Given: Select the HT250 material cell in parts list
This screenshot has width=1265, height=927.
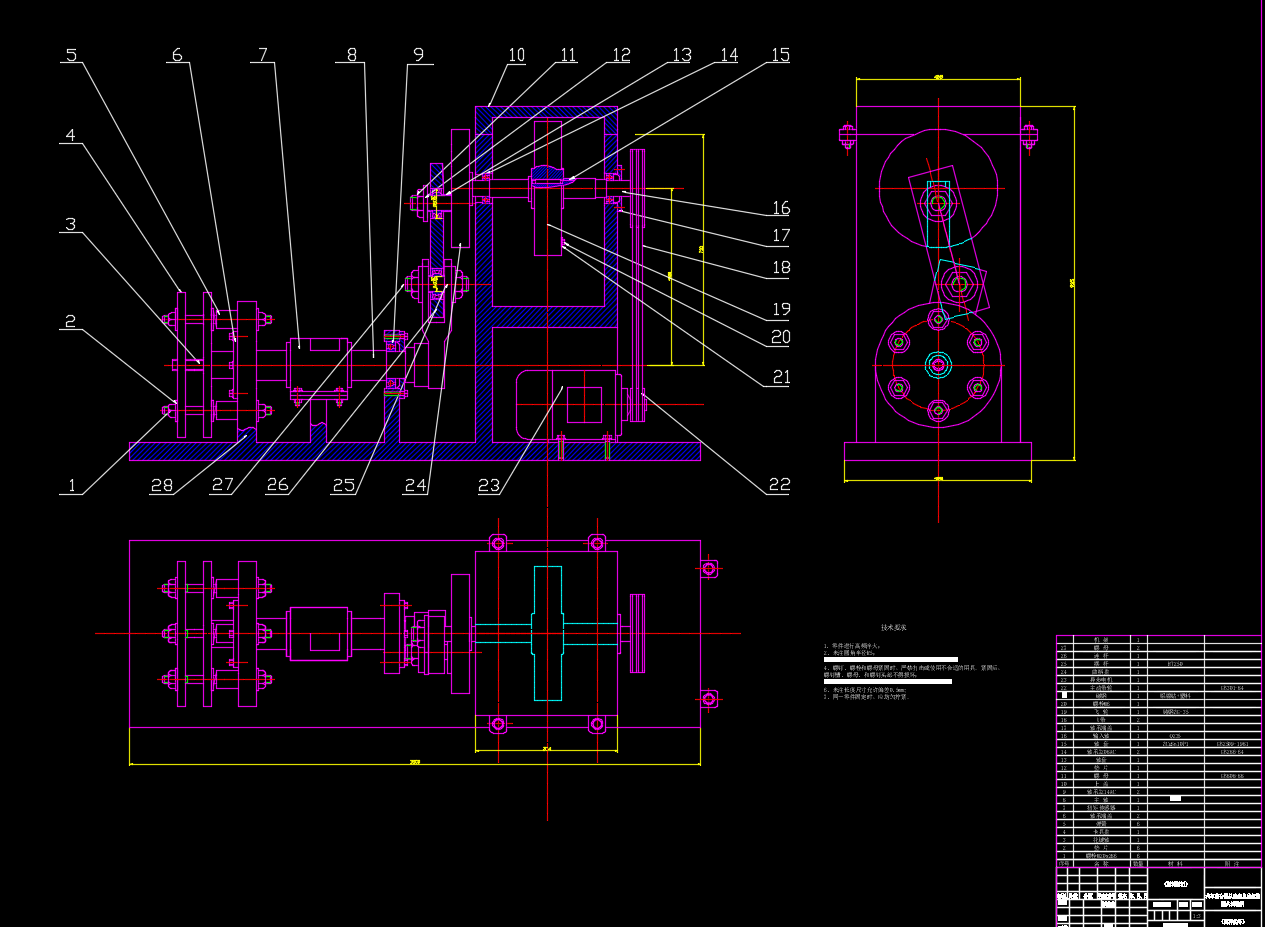Looking at the screenshot, I should click(1175, 663).
